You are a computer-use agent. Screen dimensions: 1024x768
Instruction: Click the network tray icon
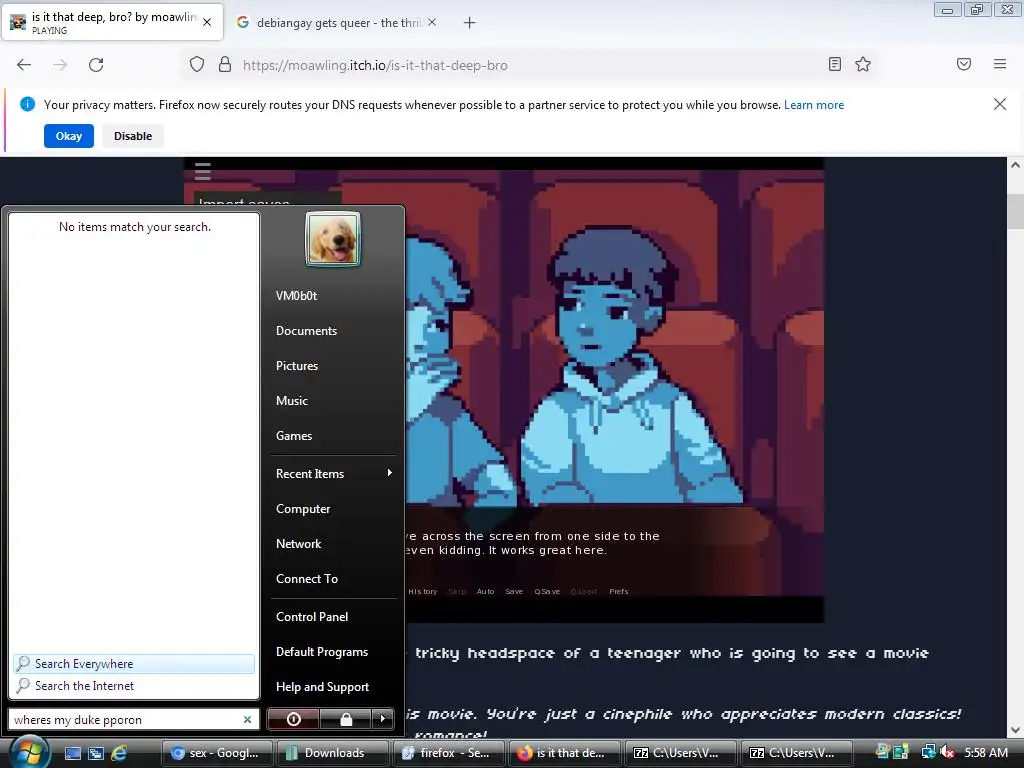[x=927, y=752]
